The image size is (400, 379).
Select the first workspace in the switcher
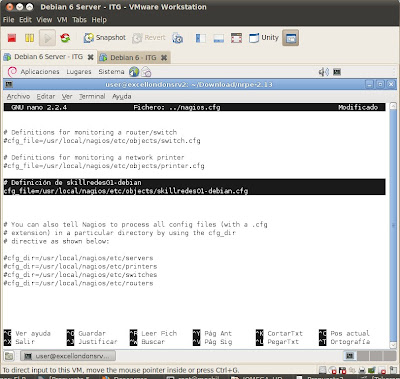[350, 356]
